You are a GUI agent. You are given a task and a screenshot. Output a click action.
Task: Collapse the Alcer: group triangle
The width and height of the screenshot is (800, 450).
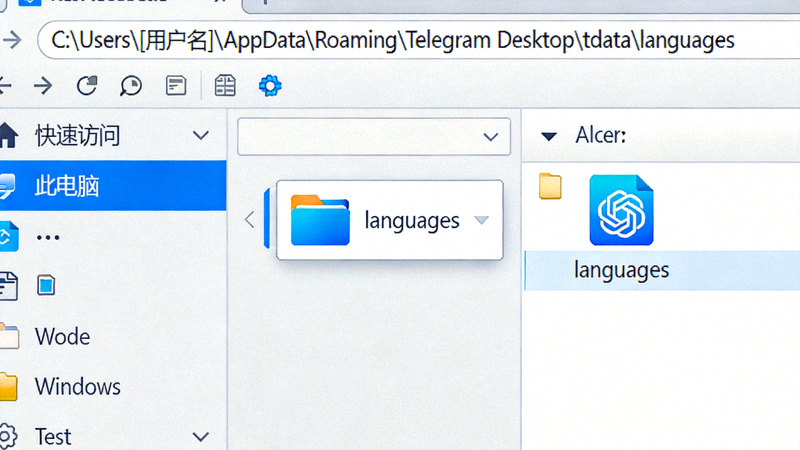coord(549,136)
